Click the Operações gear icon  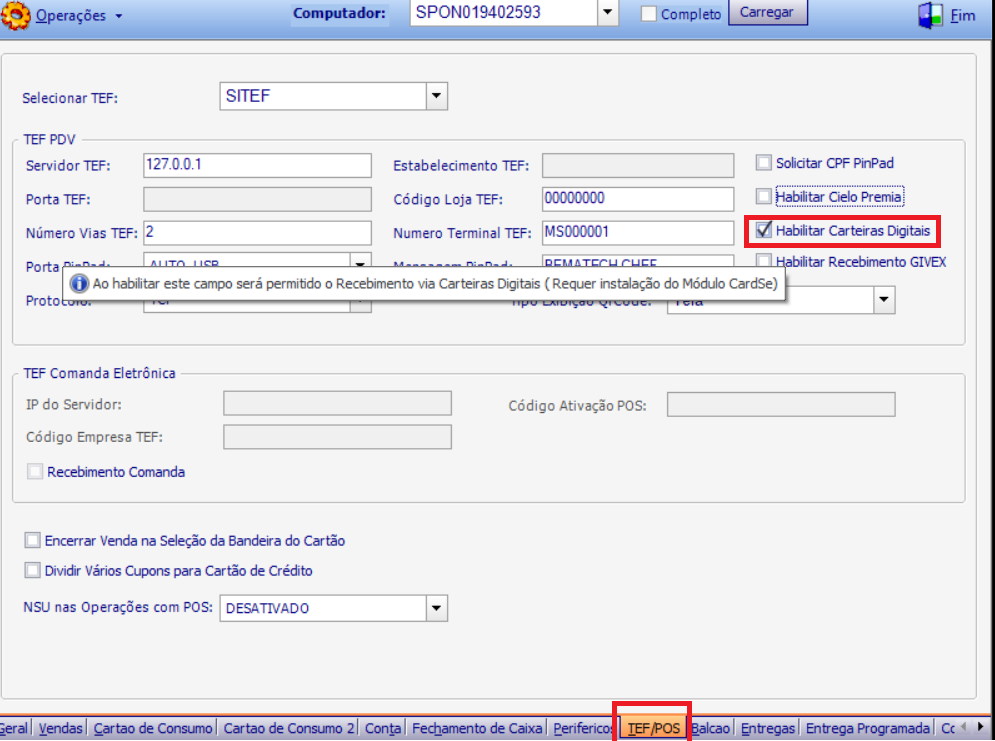coord(15,15)
